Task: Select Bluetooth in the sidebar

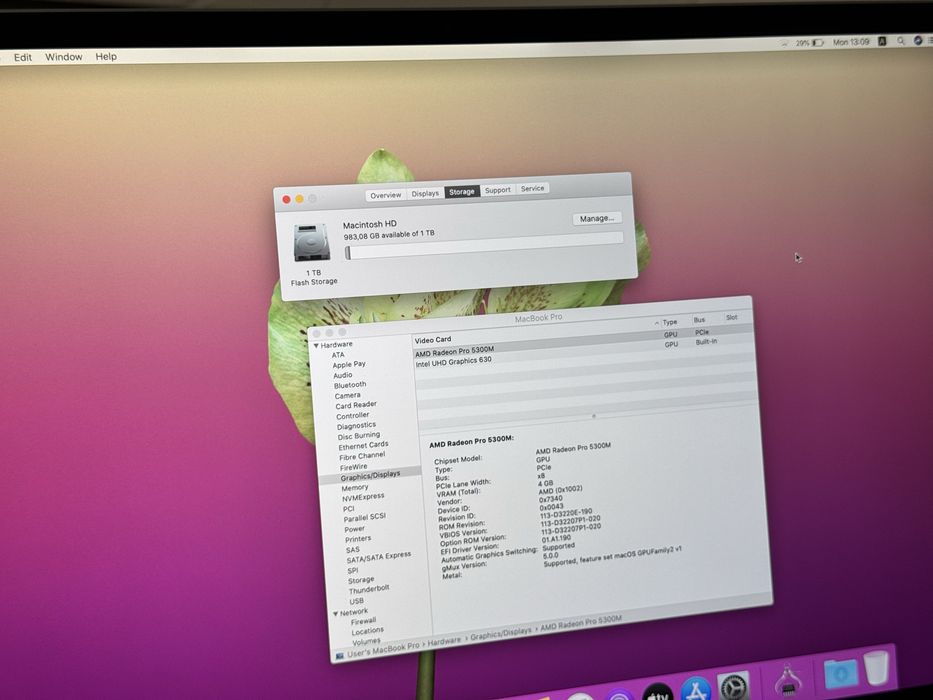Action: [x=350, y=385]
